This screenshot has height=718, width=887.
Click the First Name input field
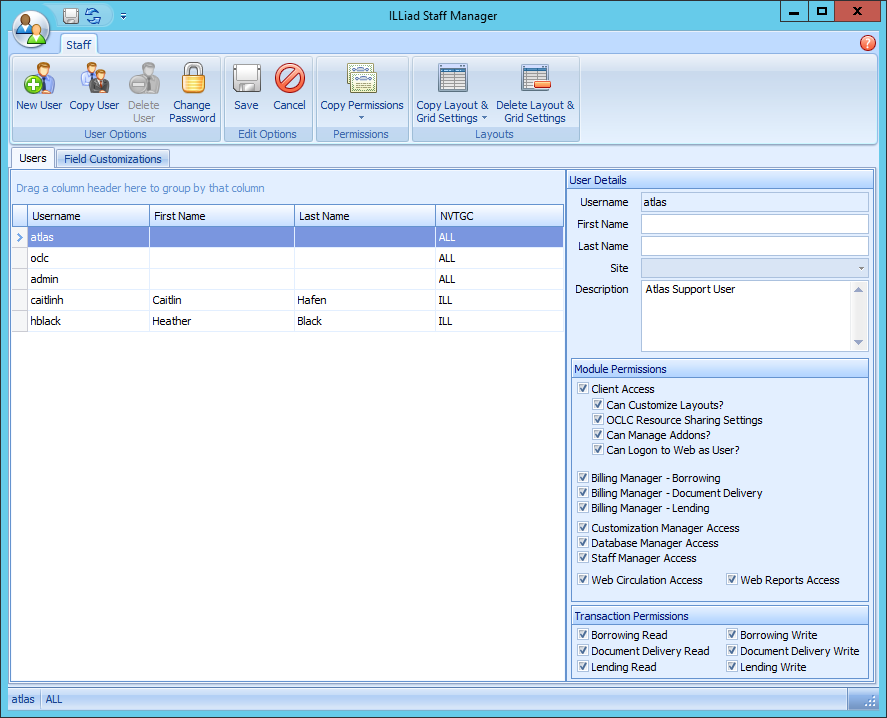(754, 224)
